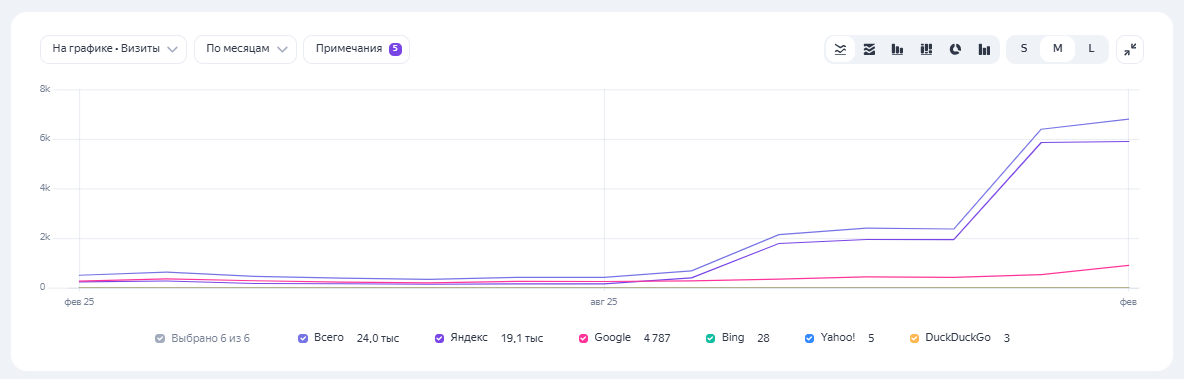
Task: Uncheck the 'Bing' series checkbox
Action: tap(710, 338)
